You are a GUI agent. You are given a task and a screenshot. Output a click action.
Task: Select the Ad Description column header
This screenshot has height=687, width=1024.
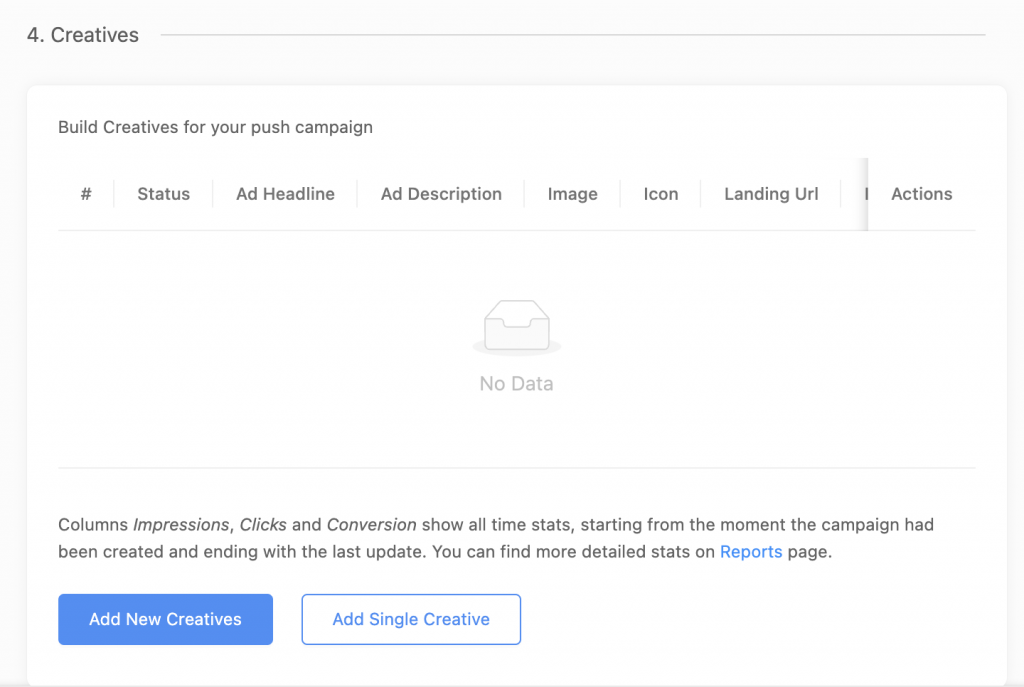coord(441,194)
